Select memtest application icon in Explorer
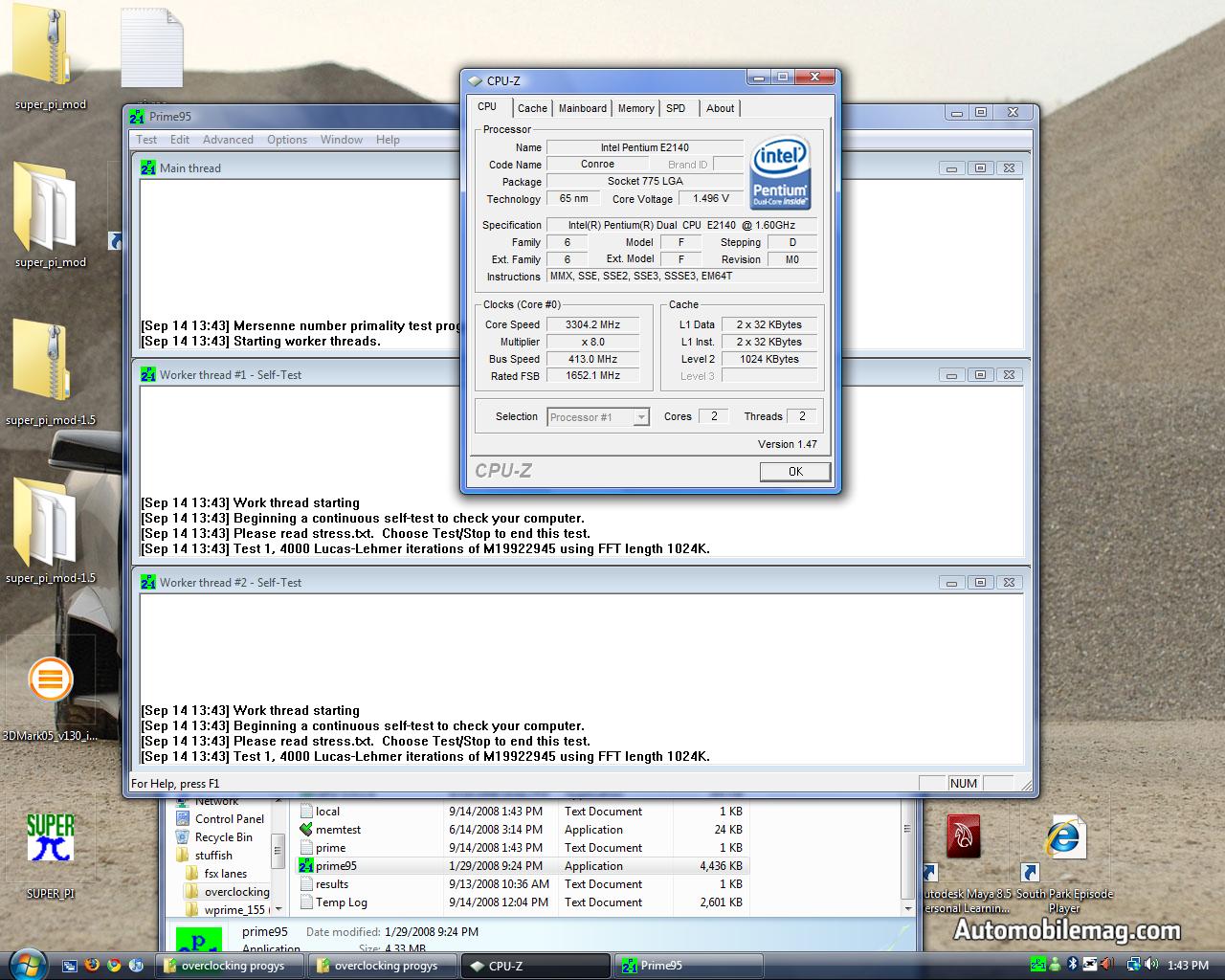1225x980 pixels. click(x=306, y=830)
